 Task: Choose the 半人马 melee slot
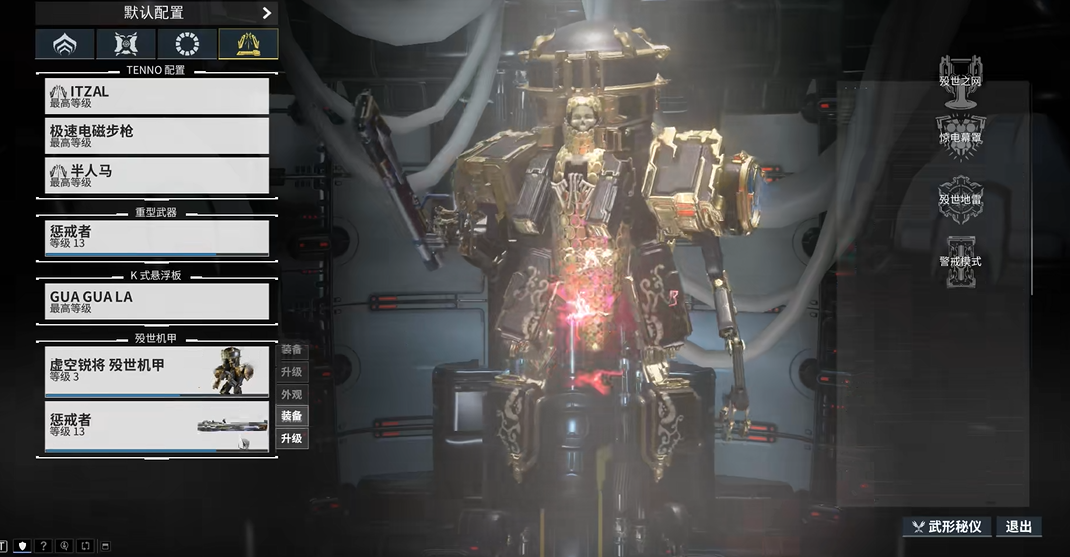coord(157,176)
